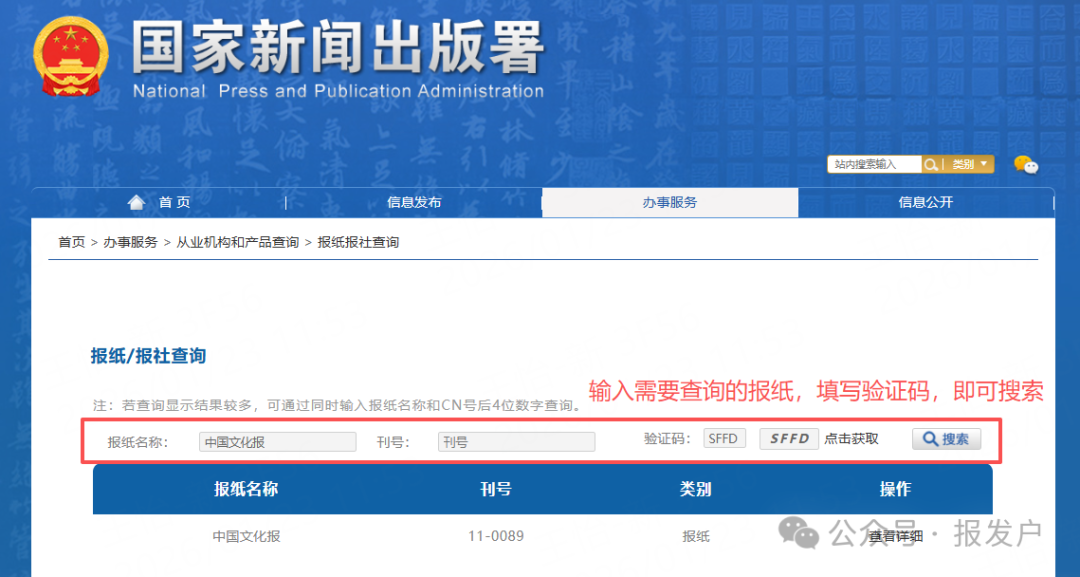
Task: Switch to the 信息发布 tab
Action: click(413, 201)
